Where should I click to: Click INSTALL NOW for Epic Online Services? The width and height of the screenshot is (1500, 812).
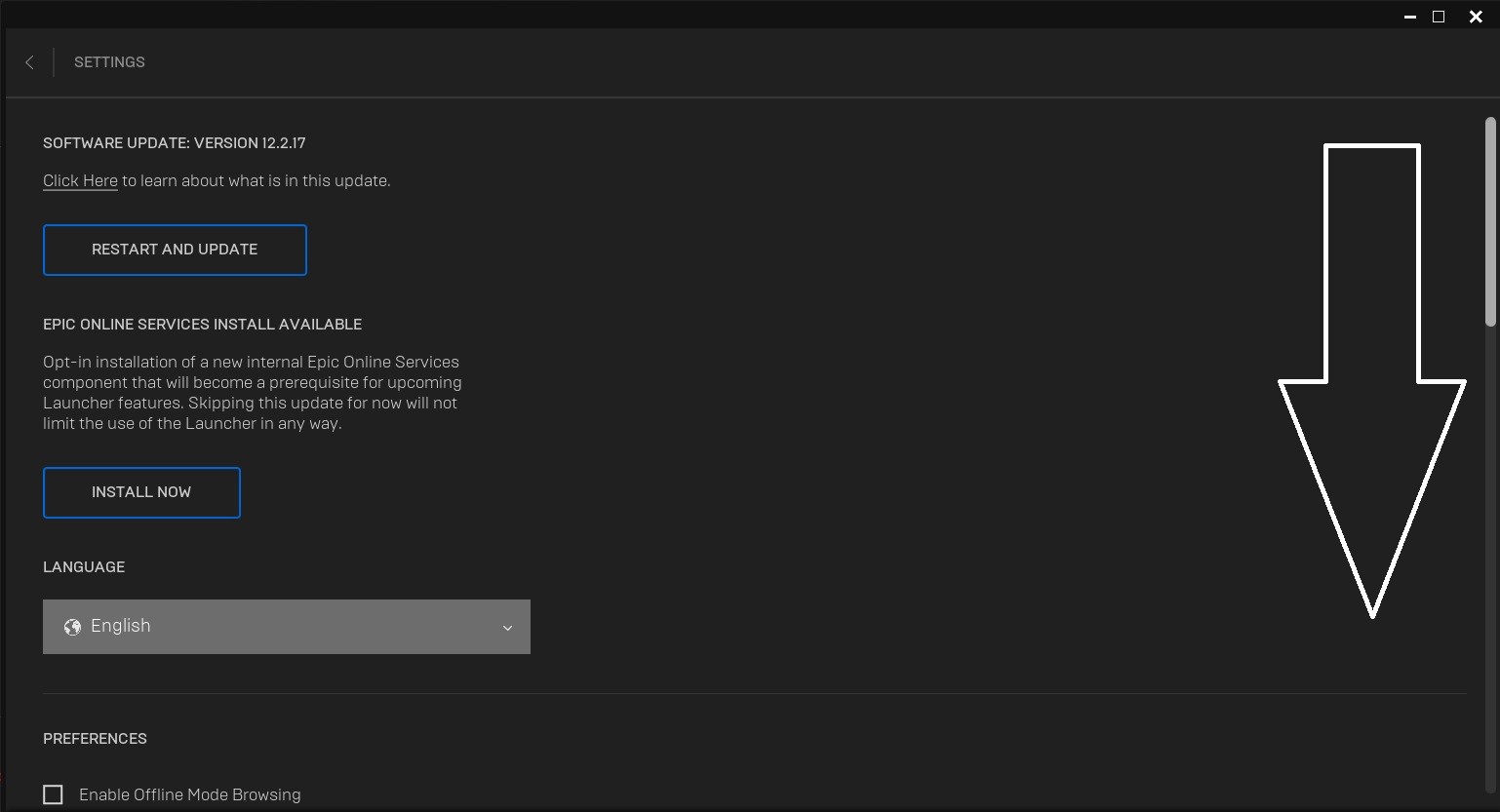pos(141,492)
